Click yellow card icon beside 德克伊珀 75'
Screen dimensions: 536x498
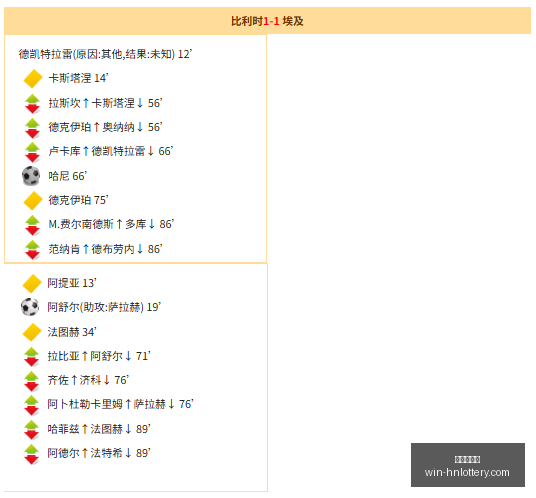tap(33, 201)
